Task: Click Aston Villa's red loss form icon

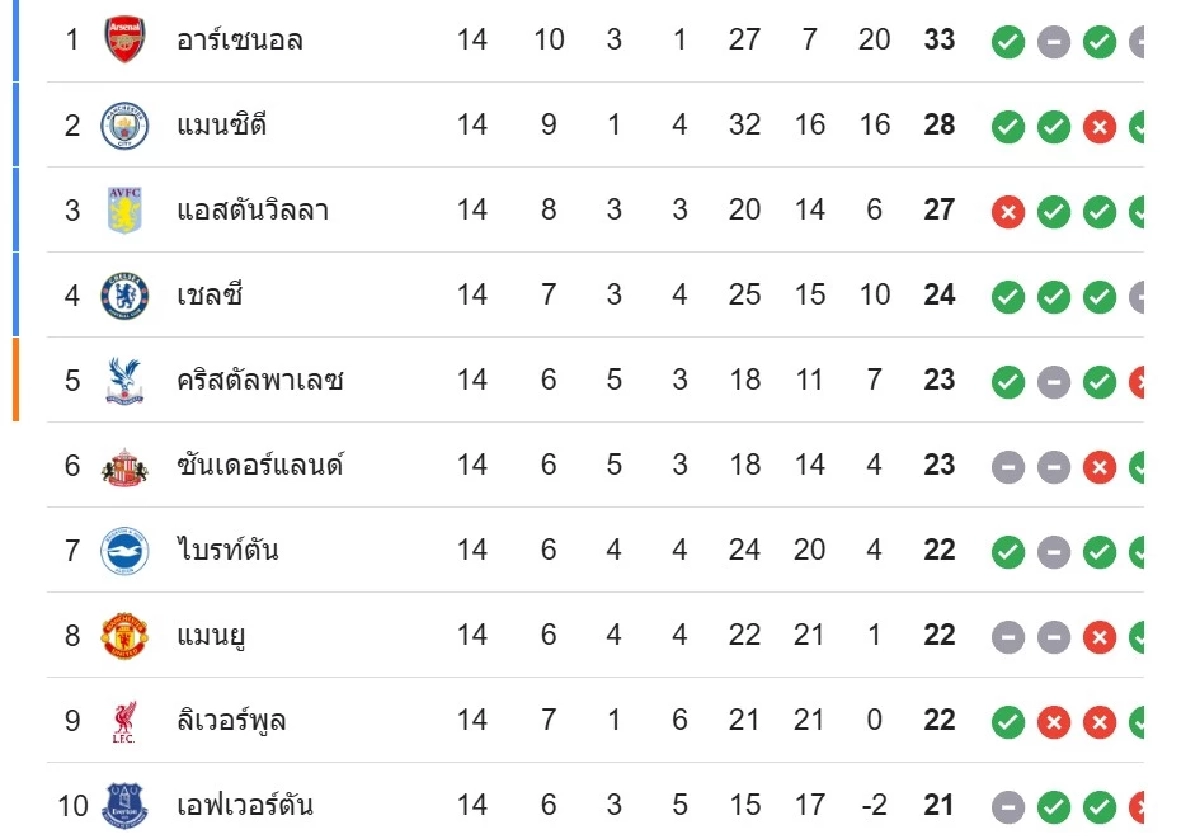Action: [x=1008, y=212]
